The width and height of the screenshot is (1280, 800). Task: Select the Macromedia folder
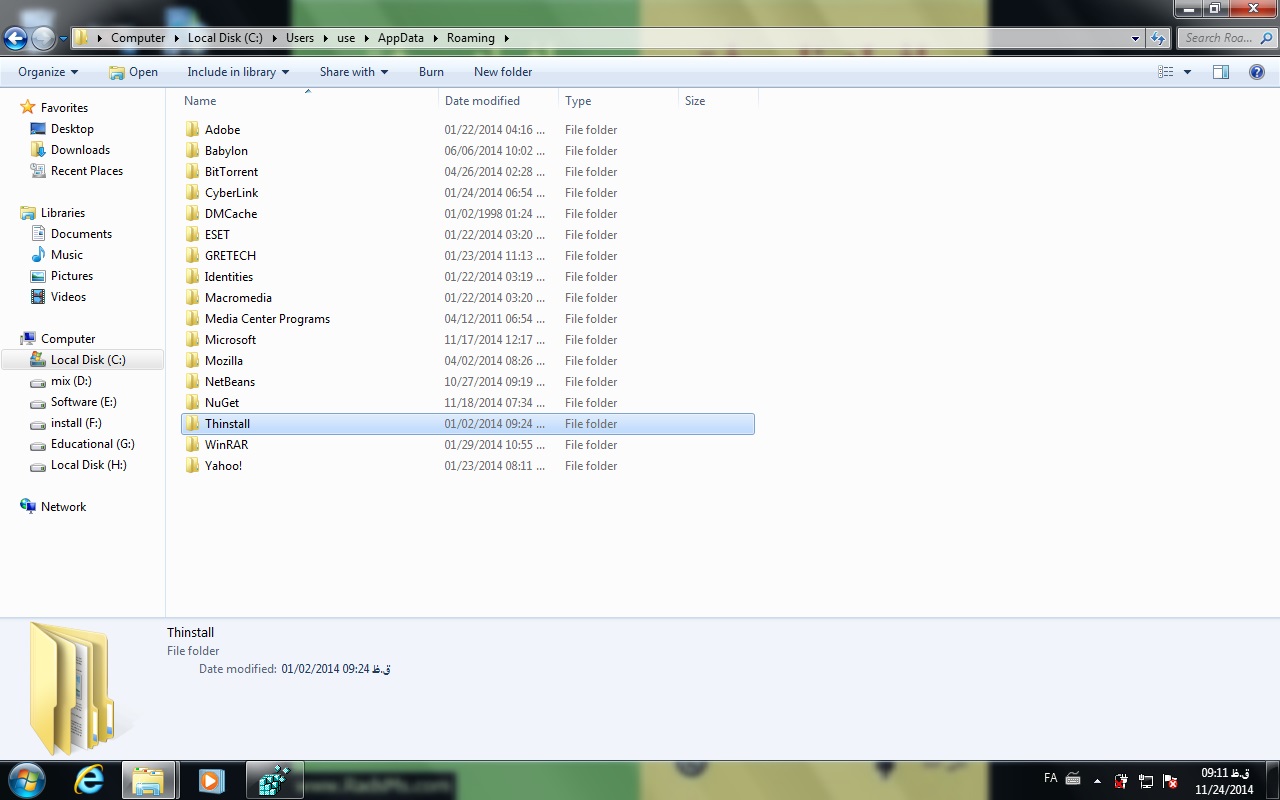pos(468,298)
